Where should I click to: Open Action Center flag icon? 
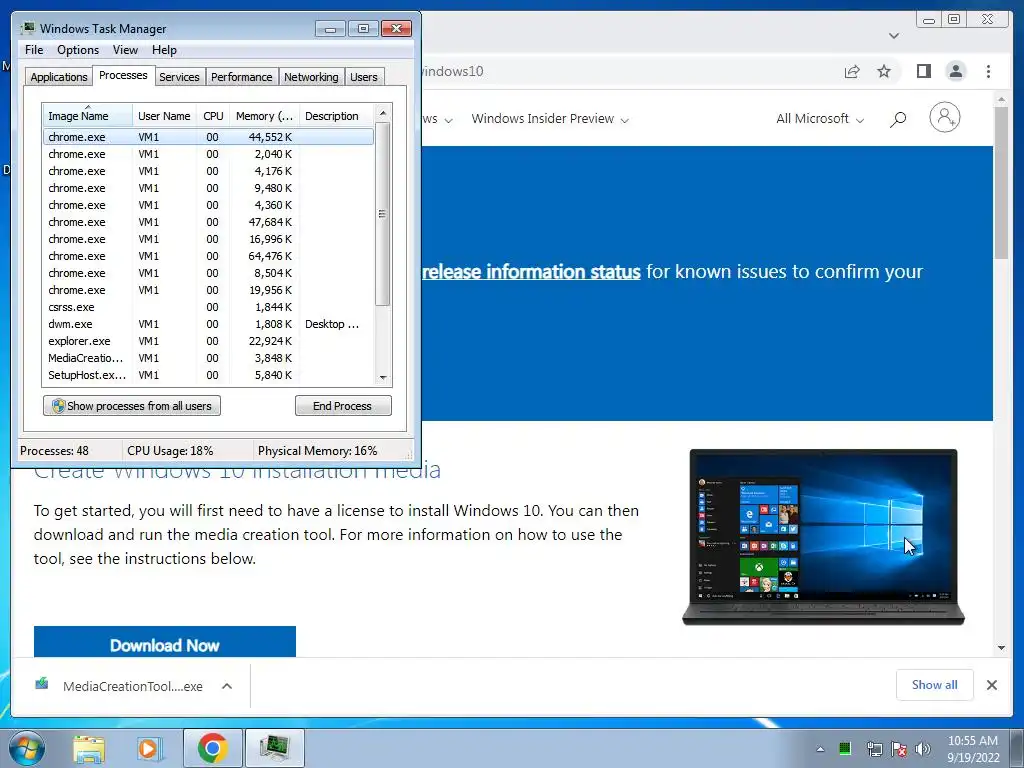[x=899, y=748]
